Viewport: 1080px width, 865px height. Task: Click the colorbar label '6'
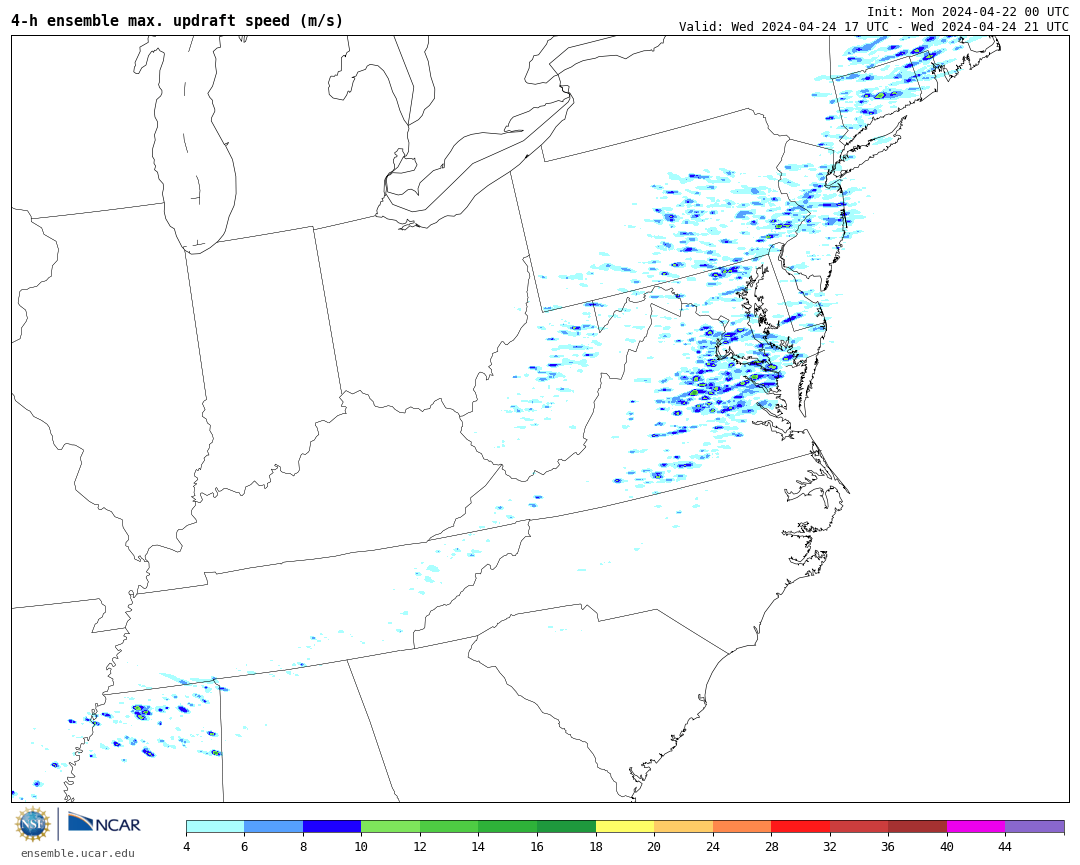[x=245, y=846]
